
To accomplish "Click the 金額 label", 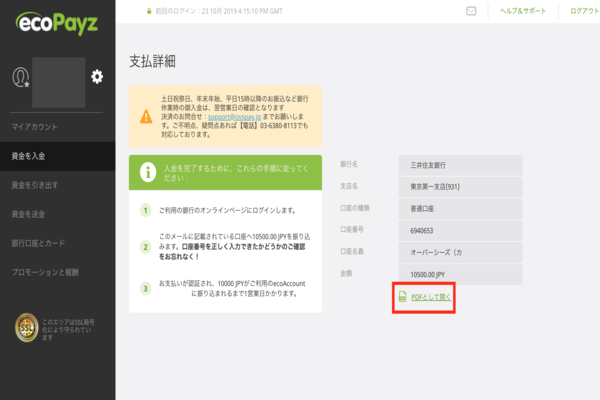I will coord(346,273).
